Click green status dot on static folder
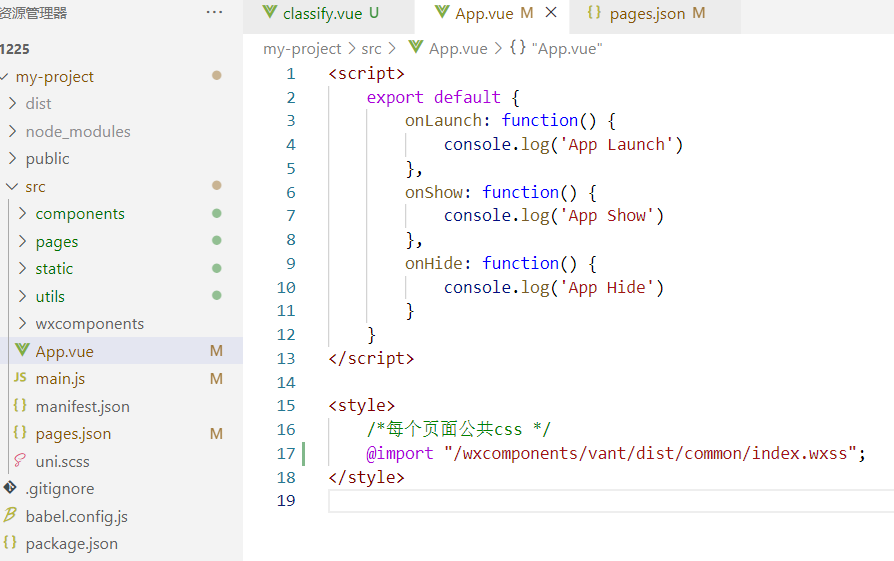Screen dimensions: 894x561 [x=217, y=268]
